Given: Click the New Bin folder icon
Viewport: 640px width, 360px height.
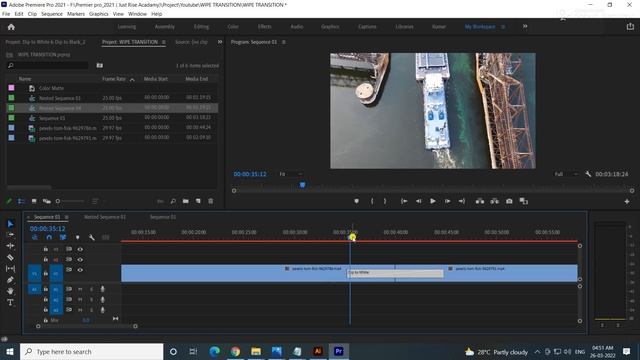Looking at the screenshot, I should [186, 201].
